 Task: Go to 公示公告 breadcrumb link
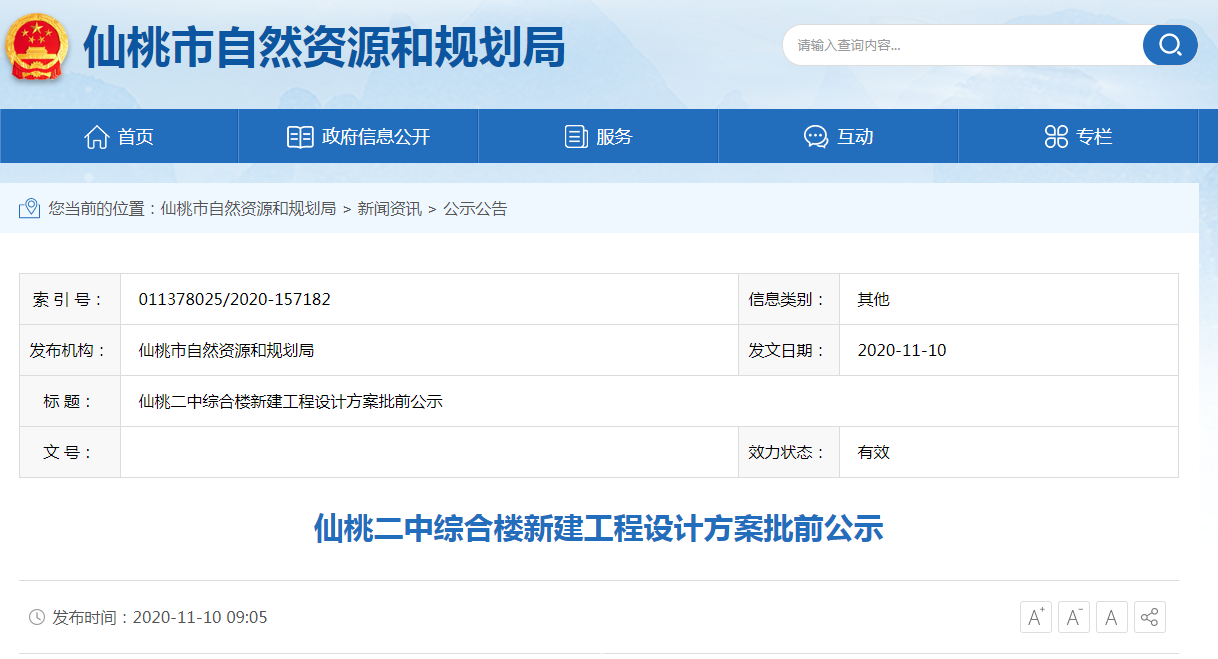475,209
